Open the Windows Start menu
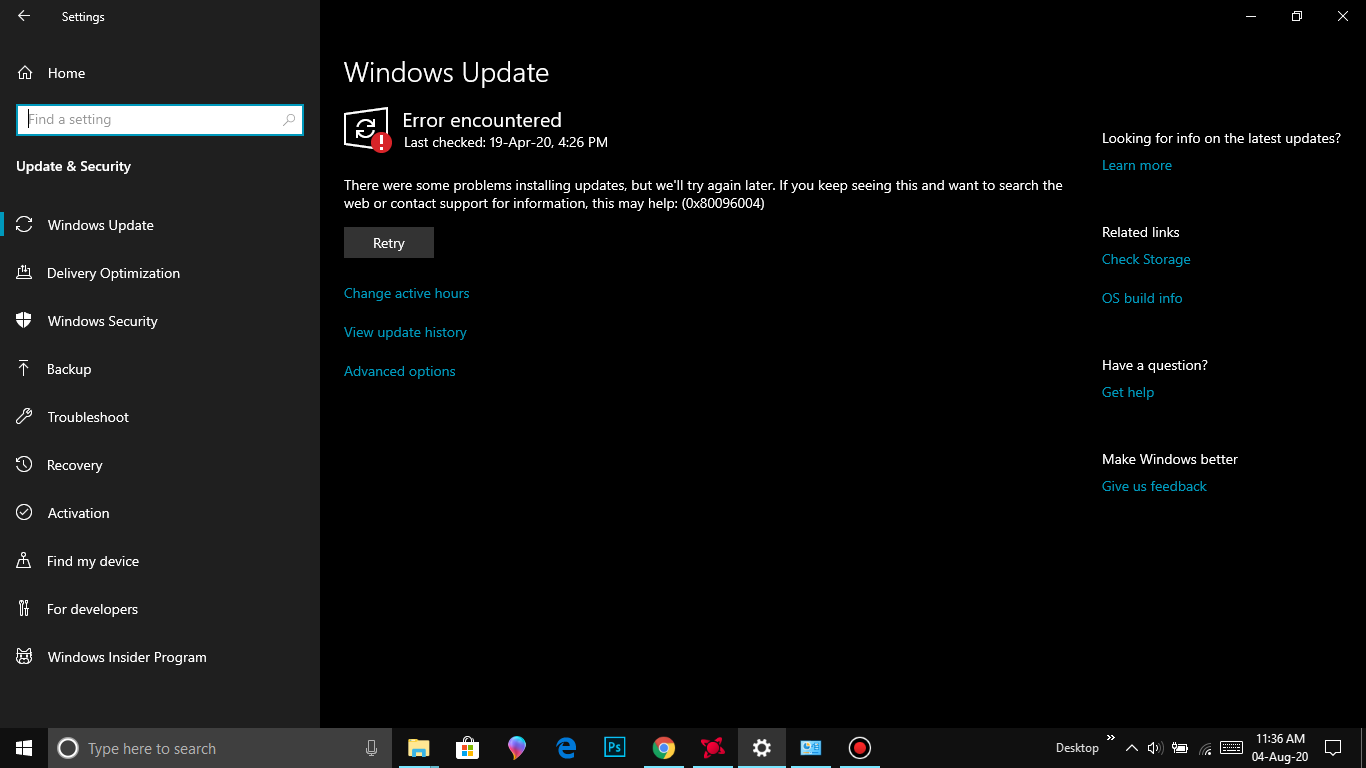Viewport: 1366px width, 768px height. coord(24,748)
